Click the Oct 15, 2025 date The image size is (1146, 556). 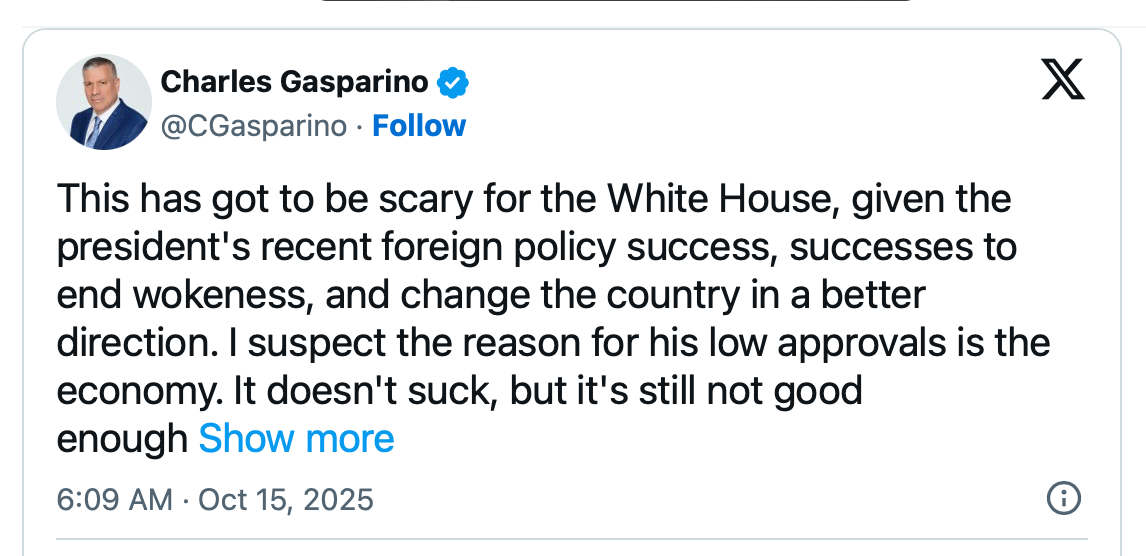(286, 498)
